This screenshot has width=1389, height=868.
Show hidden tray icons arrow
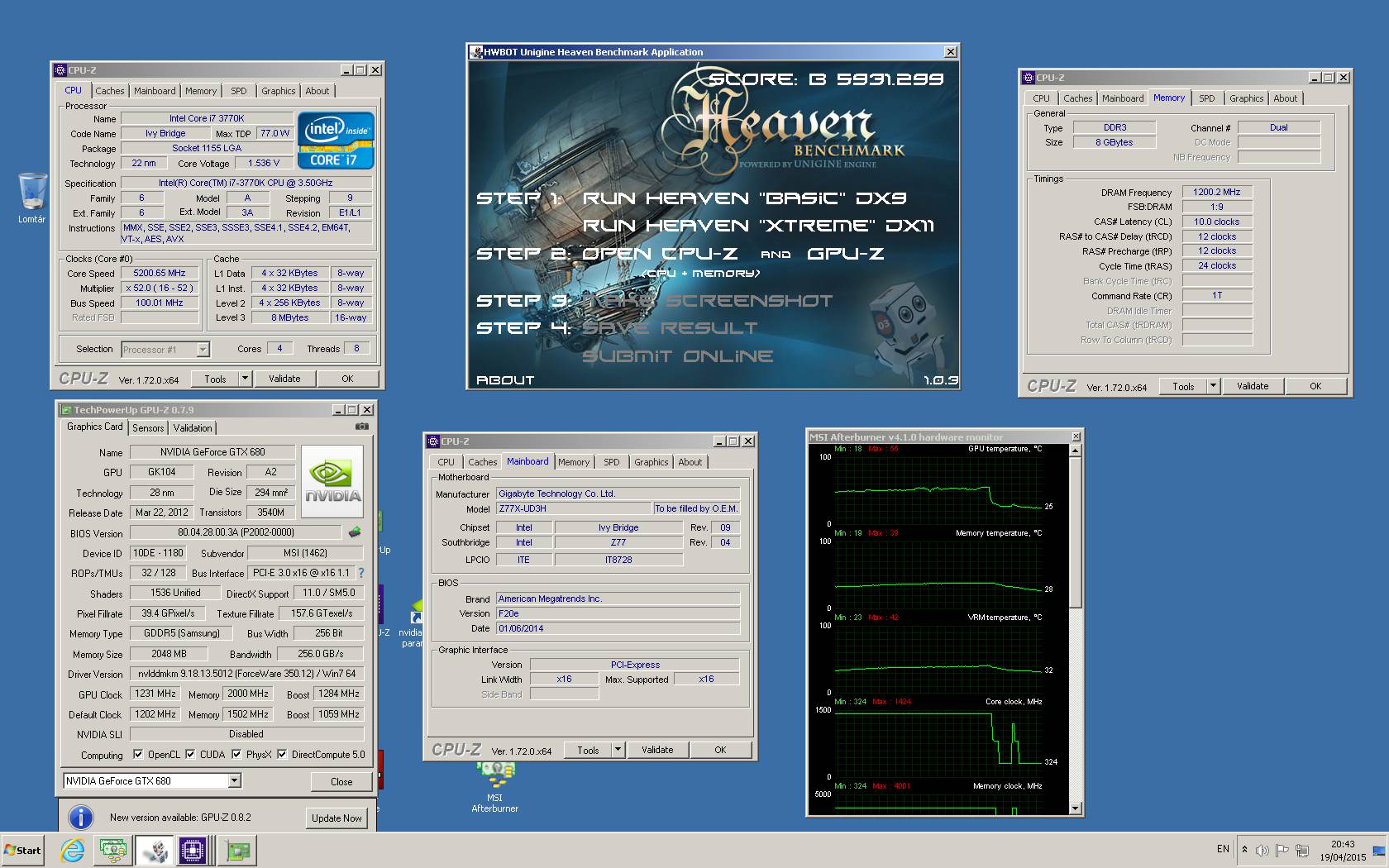(x=1244, y=850)
